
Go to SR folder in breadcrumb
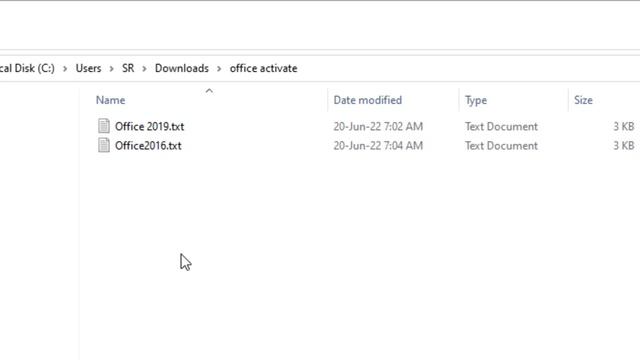pyautogui.click(x=128, y=68)
